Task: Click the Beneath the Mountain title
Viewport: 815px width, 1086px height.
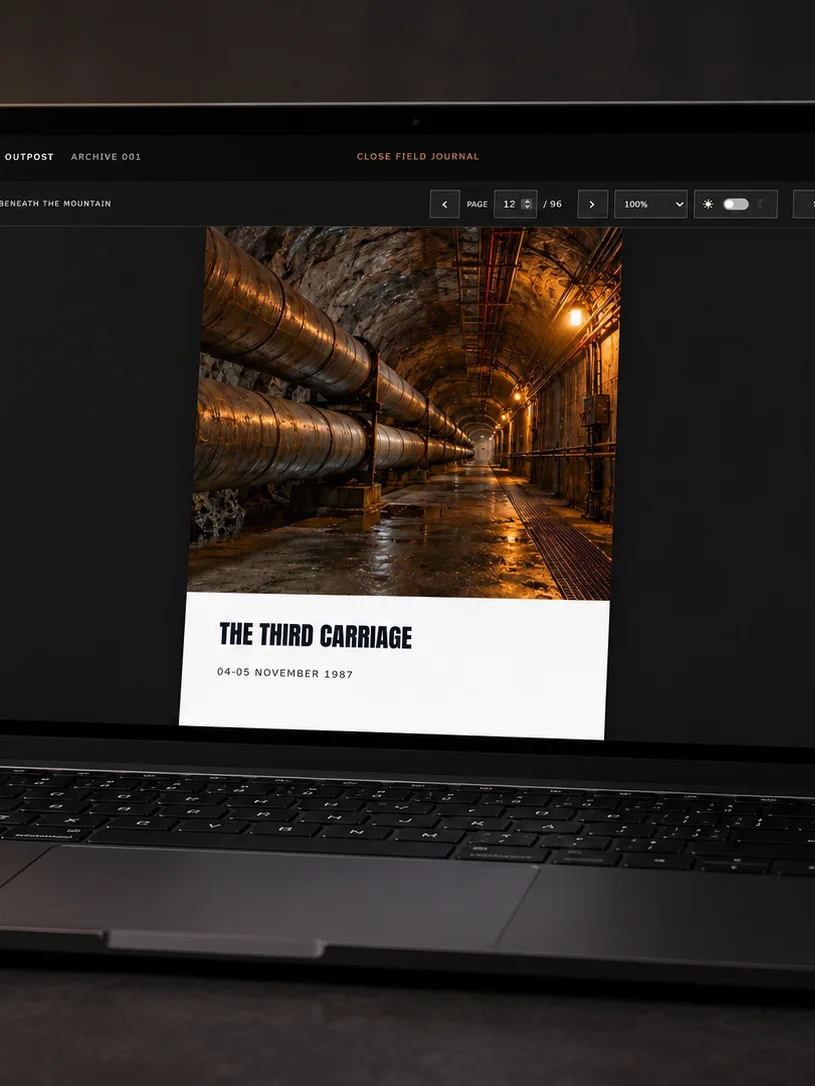Action: [55, 204]
